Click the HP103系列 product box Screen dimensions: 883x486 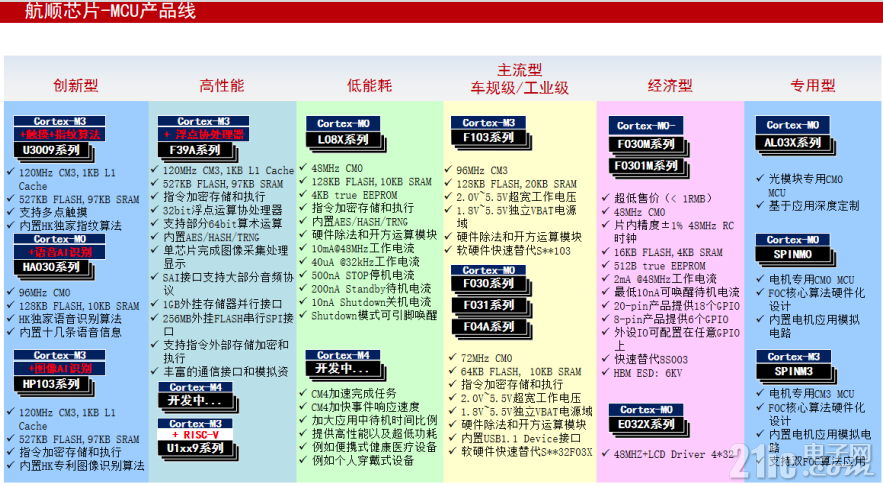point(52,384)
